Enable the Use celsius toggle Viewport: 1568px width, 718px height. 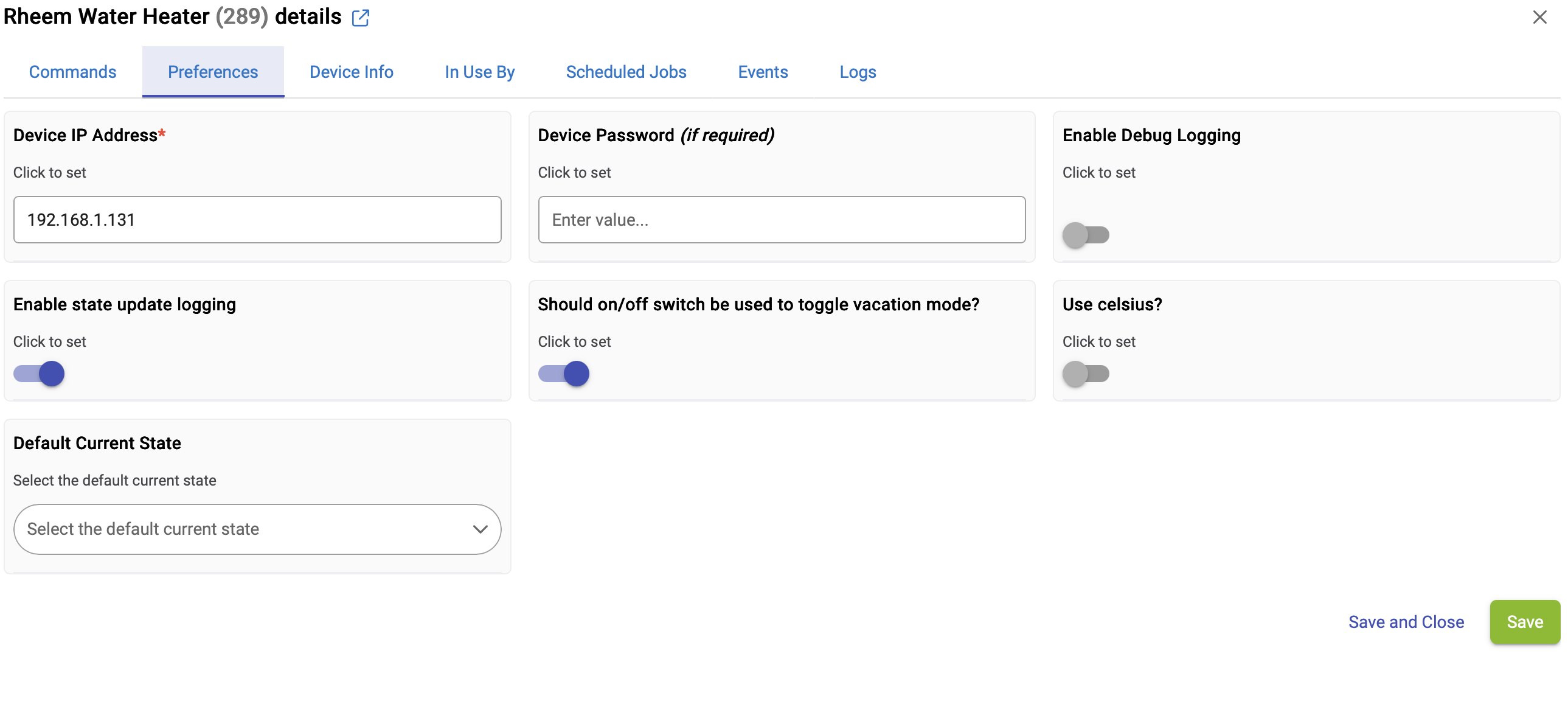pyautogui.click(x=1085, y=374)
